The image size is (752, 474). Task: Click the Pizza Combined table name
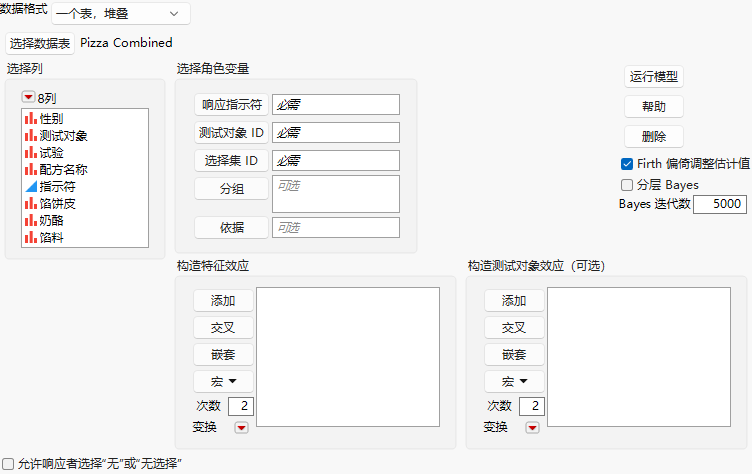[x=126, y=43]
